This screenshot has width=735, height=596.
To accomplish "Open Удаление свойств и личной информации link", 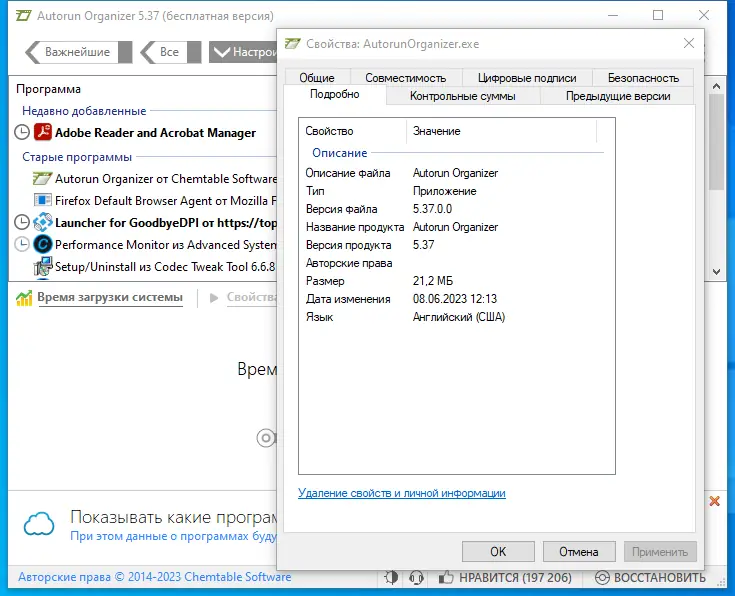I will pyautogui.click(x=402, y=493).
